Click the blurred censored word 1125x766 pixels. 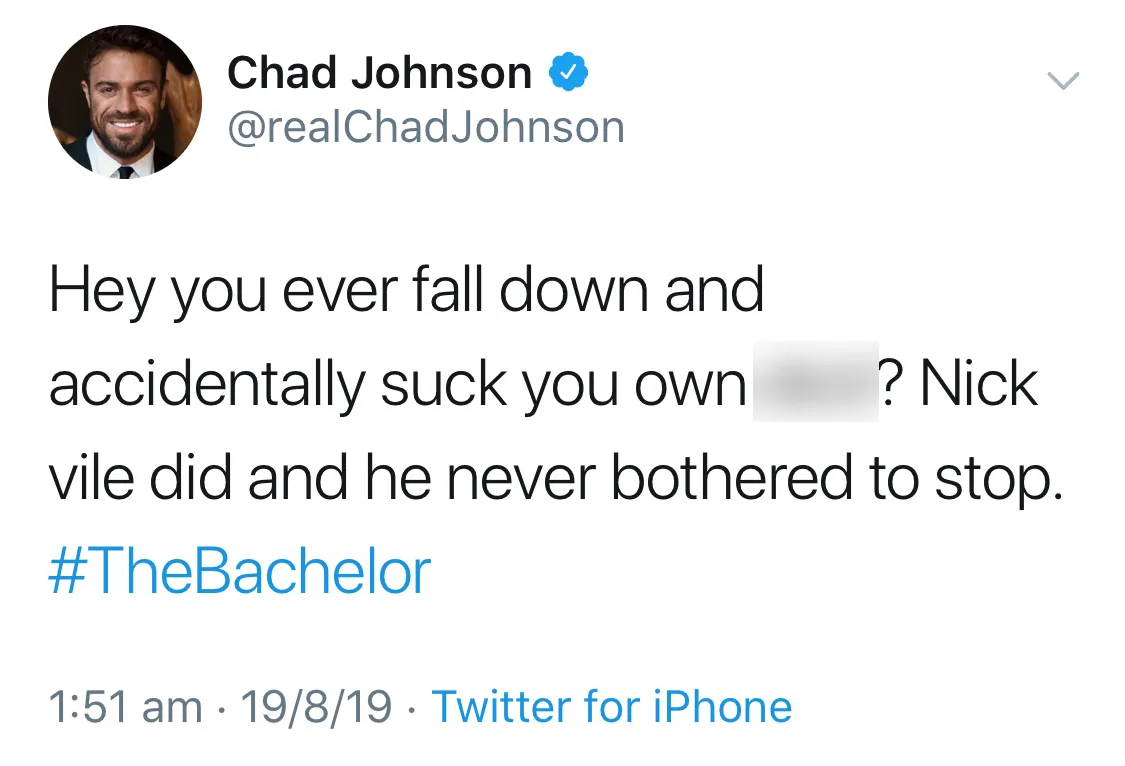(815, 382)
